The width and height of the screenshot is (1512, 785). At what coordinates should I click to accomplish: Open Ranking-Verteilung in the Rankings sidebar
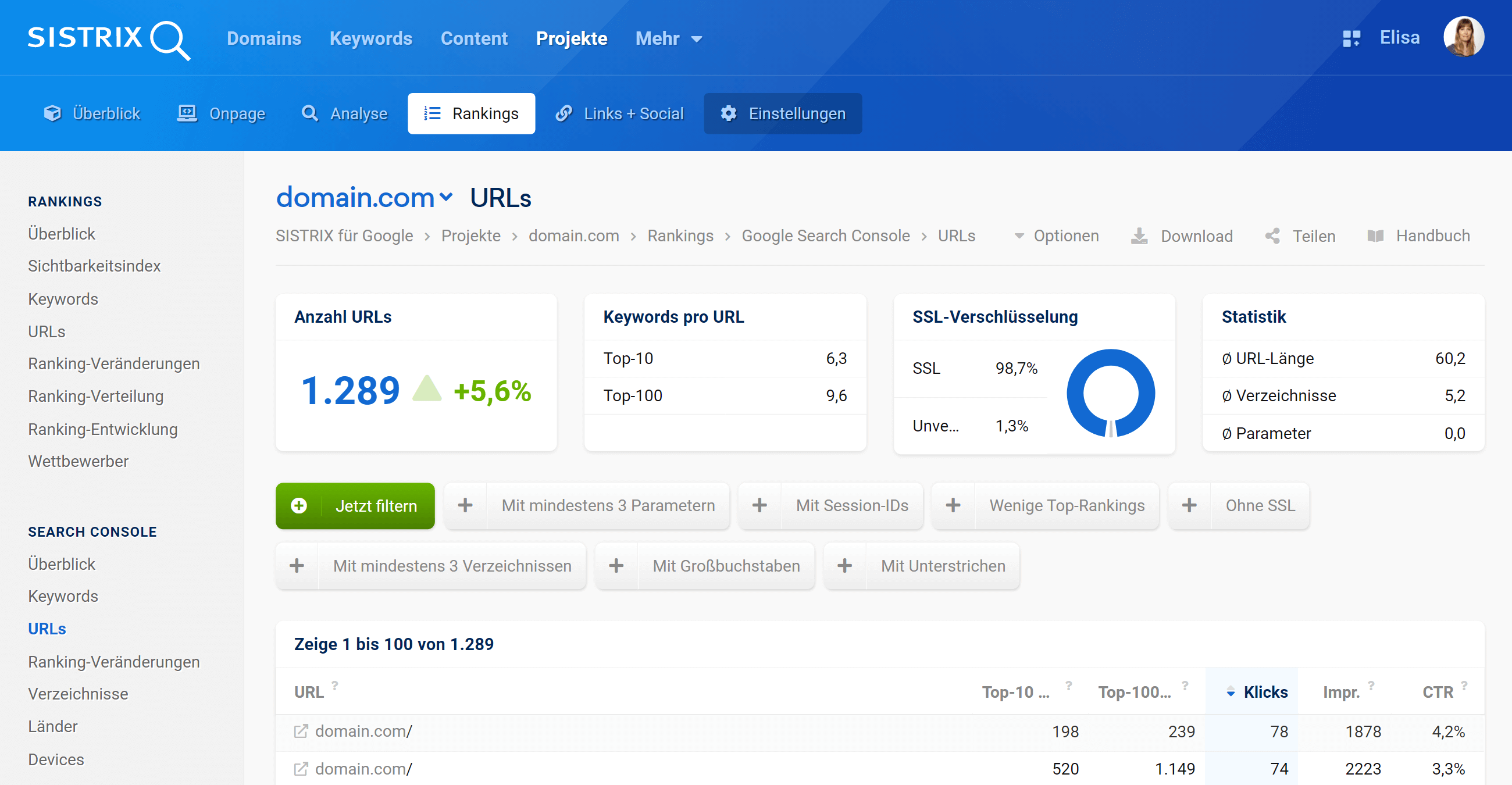coord(96,396)
